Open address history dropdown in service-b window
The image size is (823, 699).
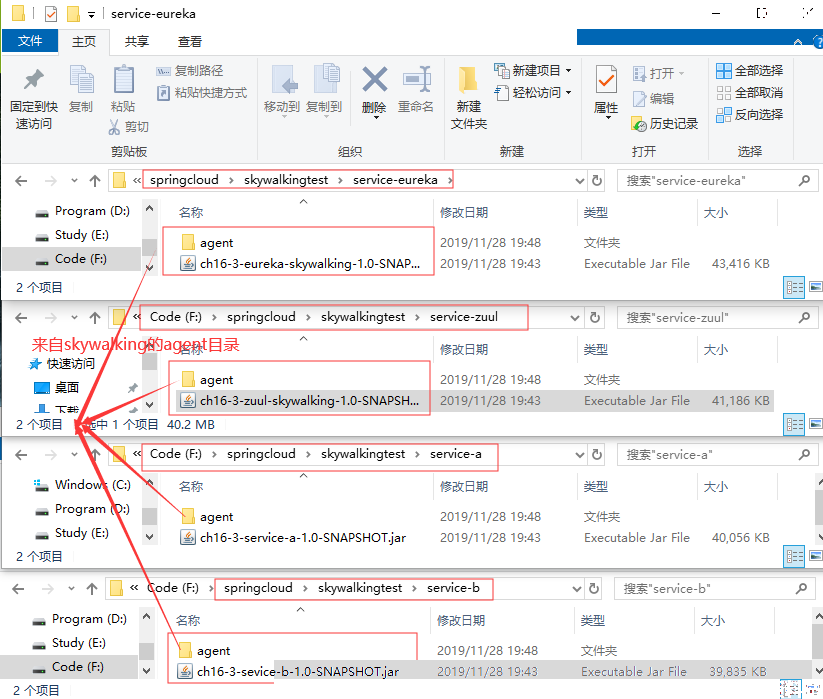point(576,589)
